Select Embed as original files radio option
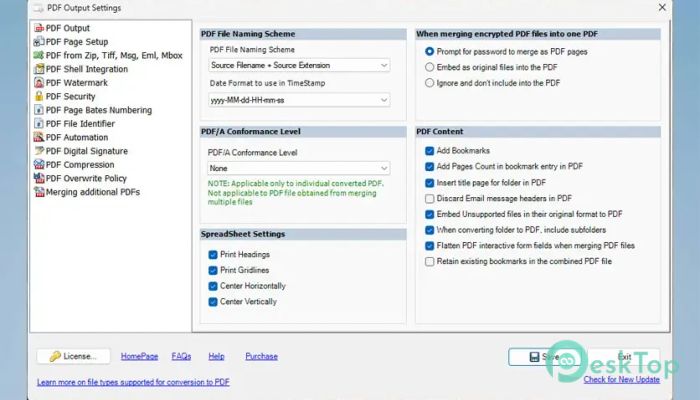The height and width of the screenshot is (400, 700). pyautogui.click(x=430, y=66)
